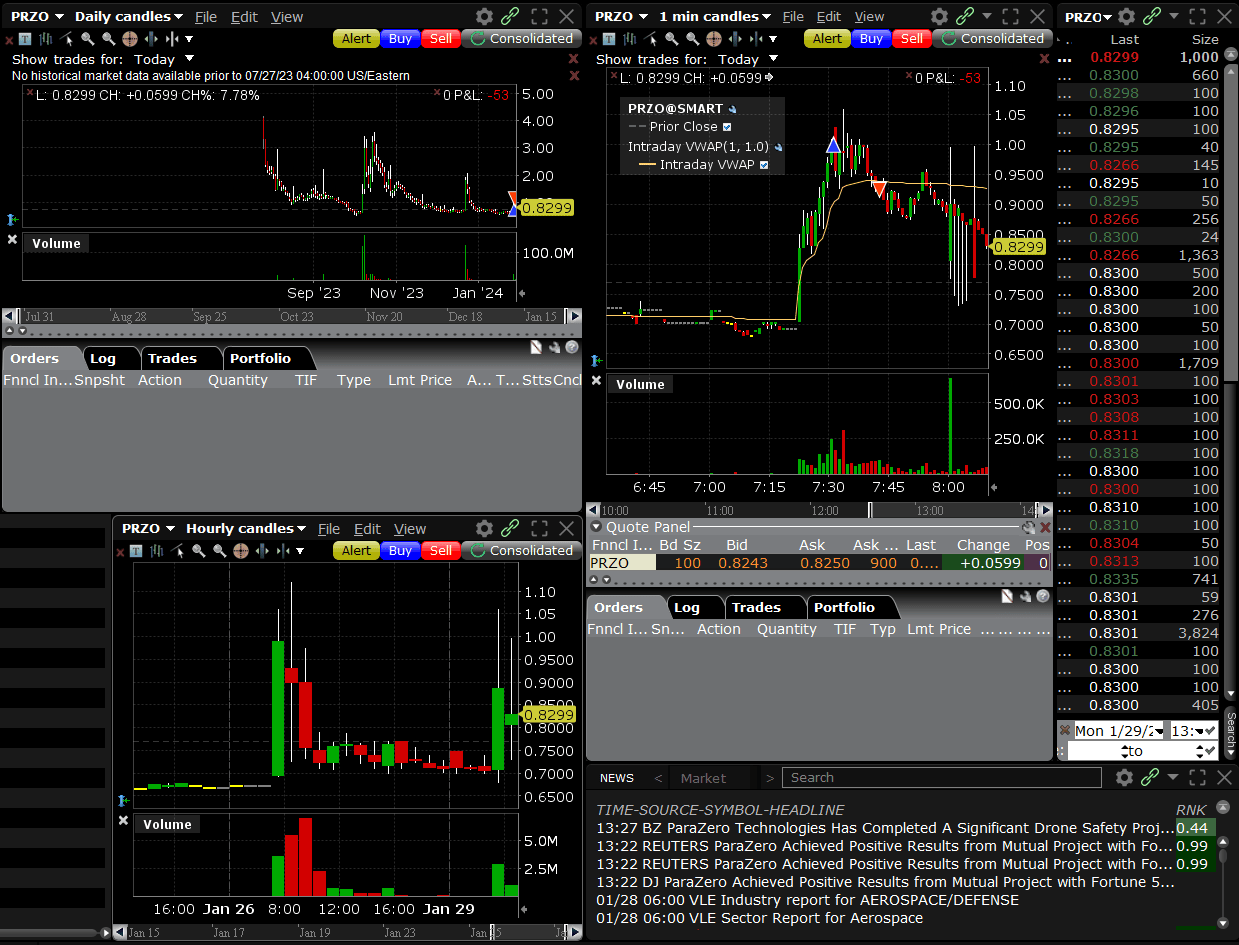Open settings gear of Hourly candles chart
1239x945 pixels.
pos(484,528)
